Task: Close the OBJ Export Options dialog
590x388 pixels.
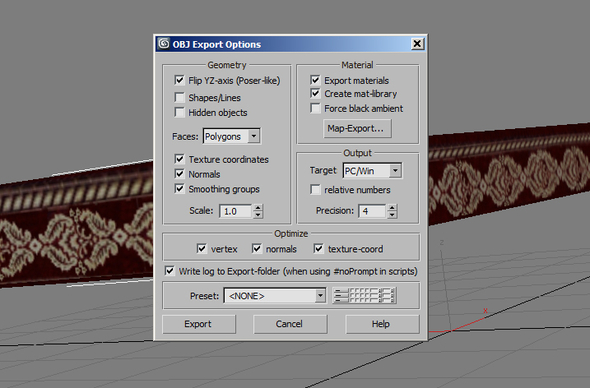Action: pos(417,44)
